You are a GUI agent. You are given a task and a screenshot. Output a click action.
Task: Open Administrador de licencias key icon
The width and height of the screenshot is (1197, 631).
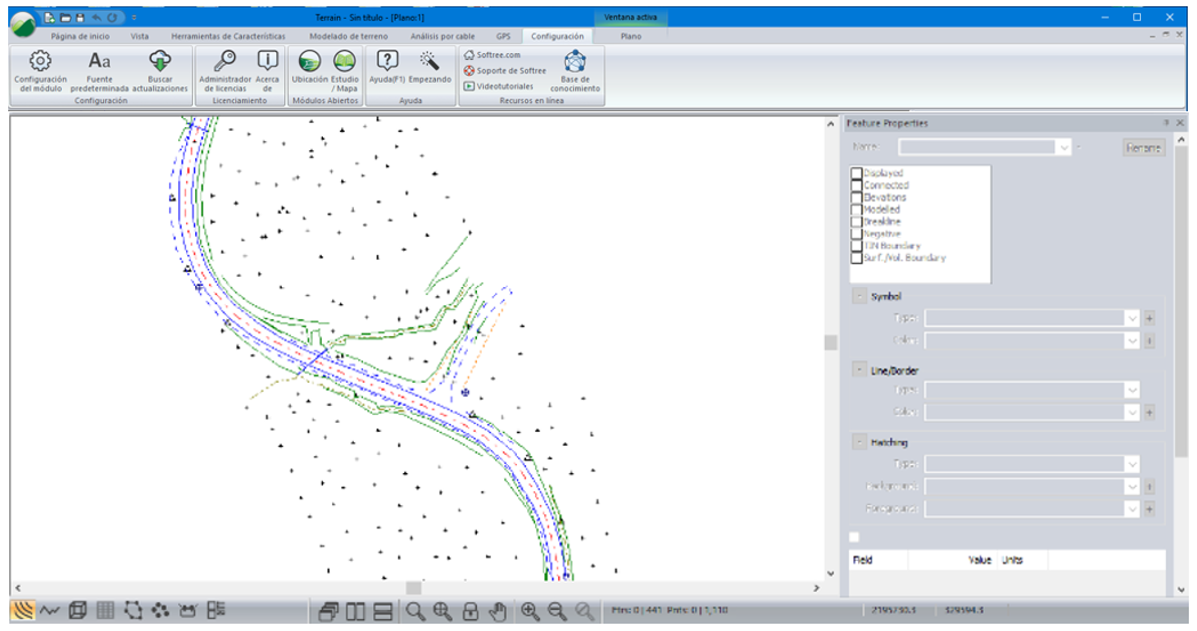click(x=225, y=61)
